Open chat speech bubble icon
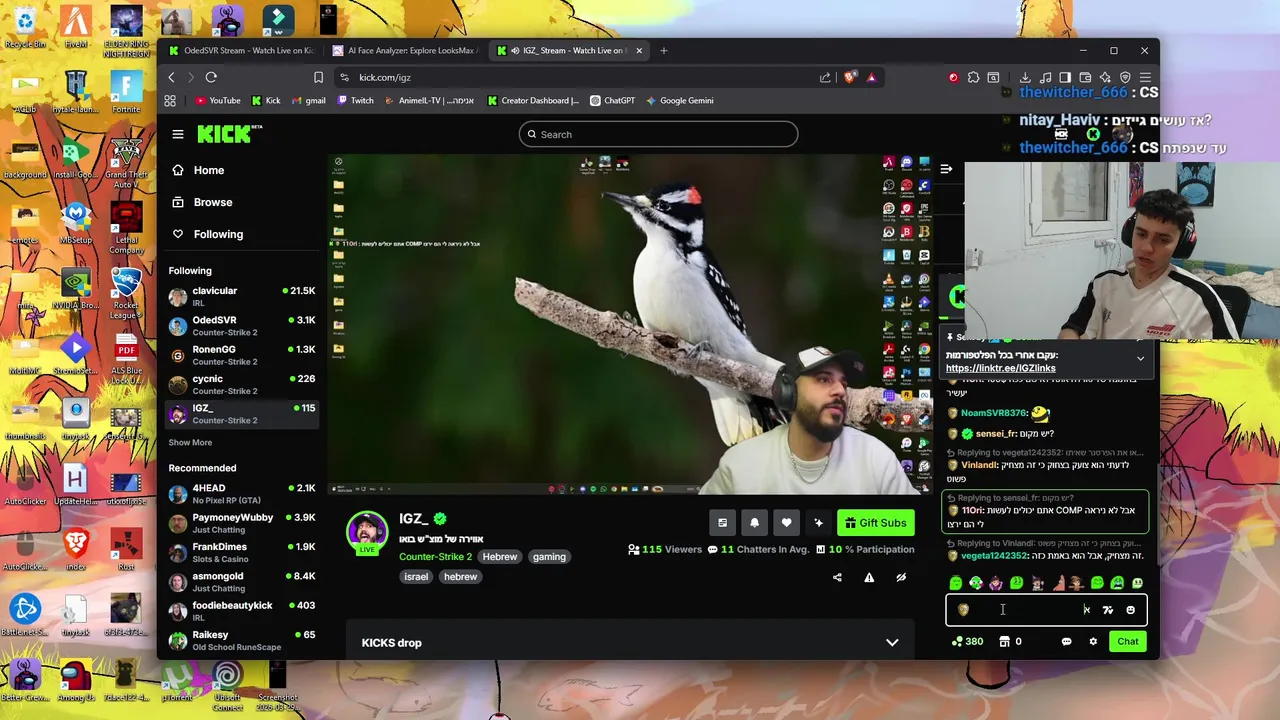This screenshot has width=1280, height=720. [1066, 641]
